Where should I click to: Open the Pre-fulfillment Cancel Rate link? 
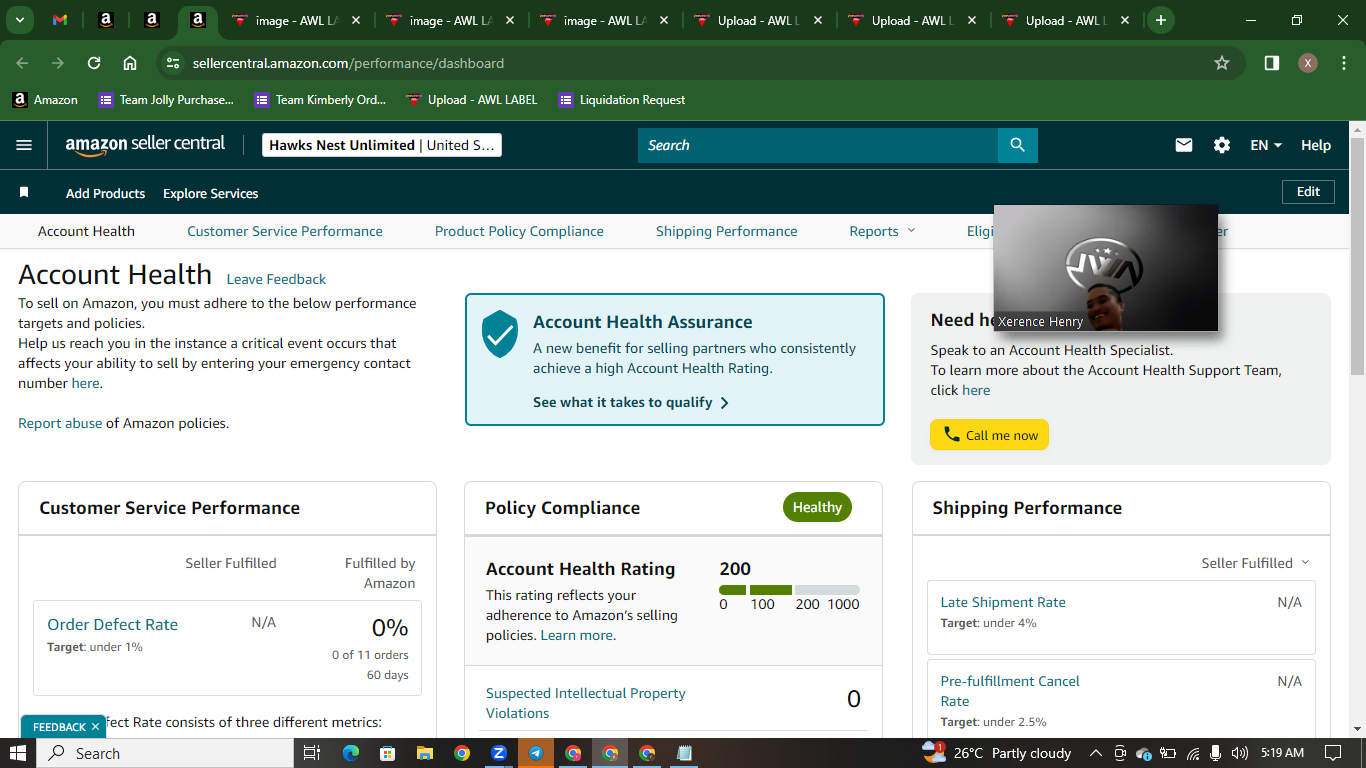click(1010, 691)
